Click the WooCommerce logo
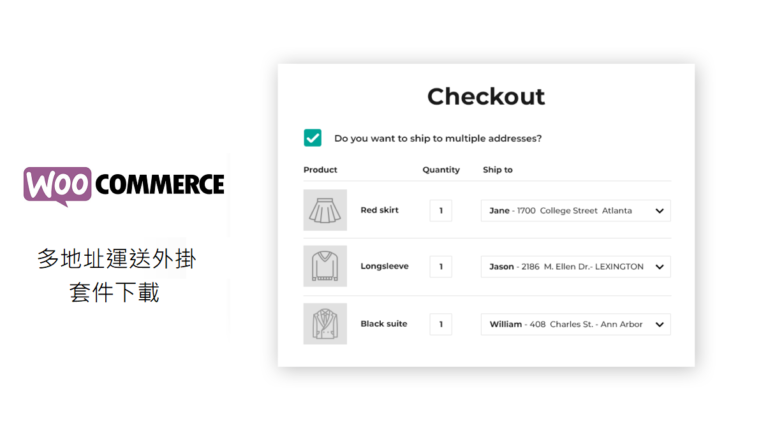768x435 pixels. point(124,185)
